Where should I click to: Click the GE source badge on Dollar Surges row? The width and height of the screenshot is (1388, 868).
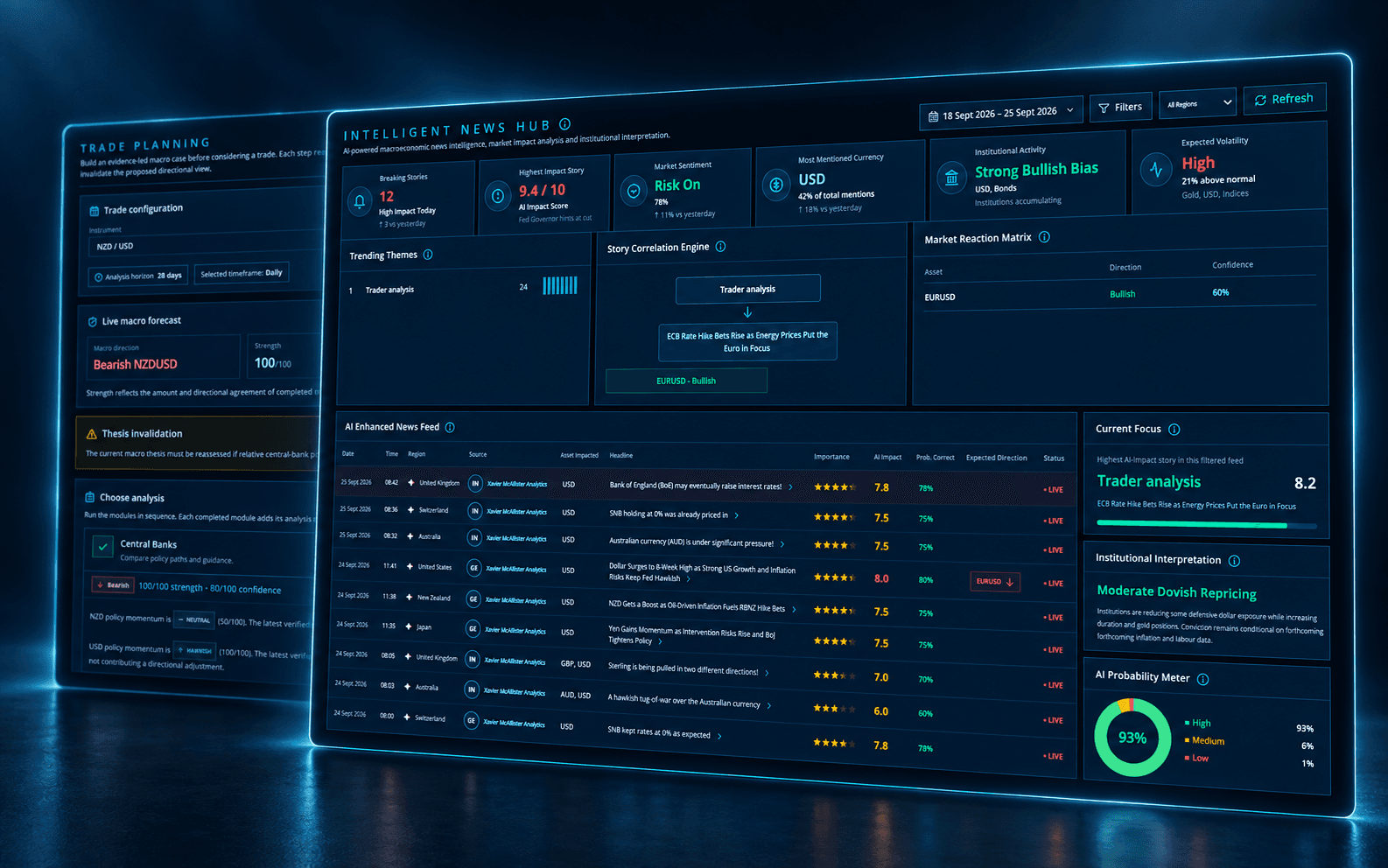(474, 568)
